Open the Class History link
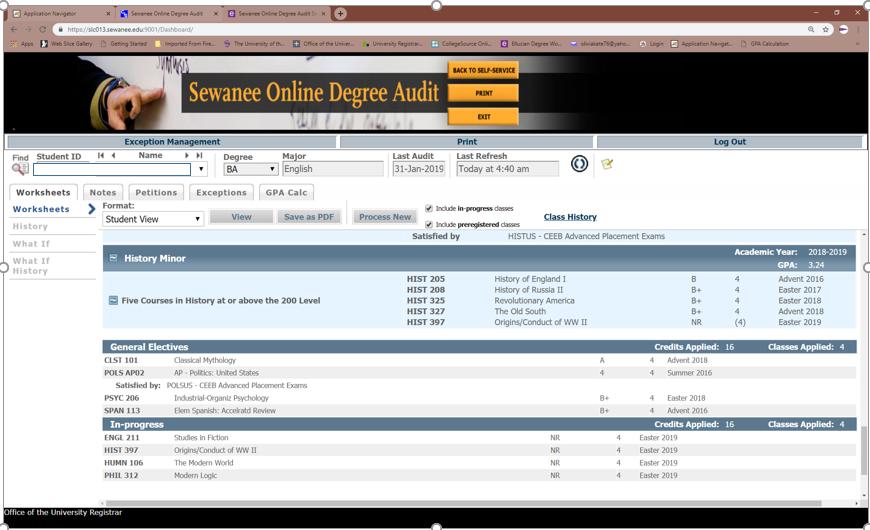 (570, 217)
